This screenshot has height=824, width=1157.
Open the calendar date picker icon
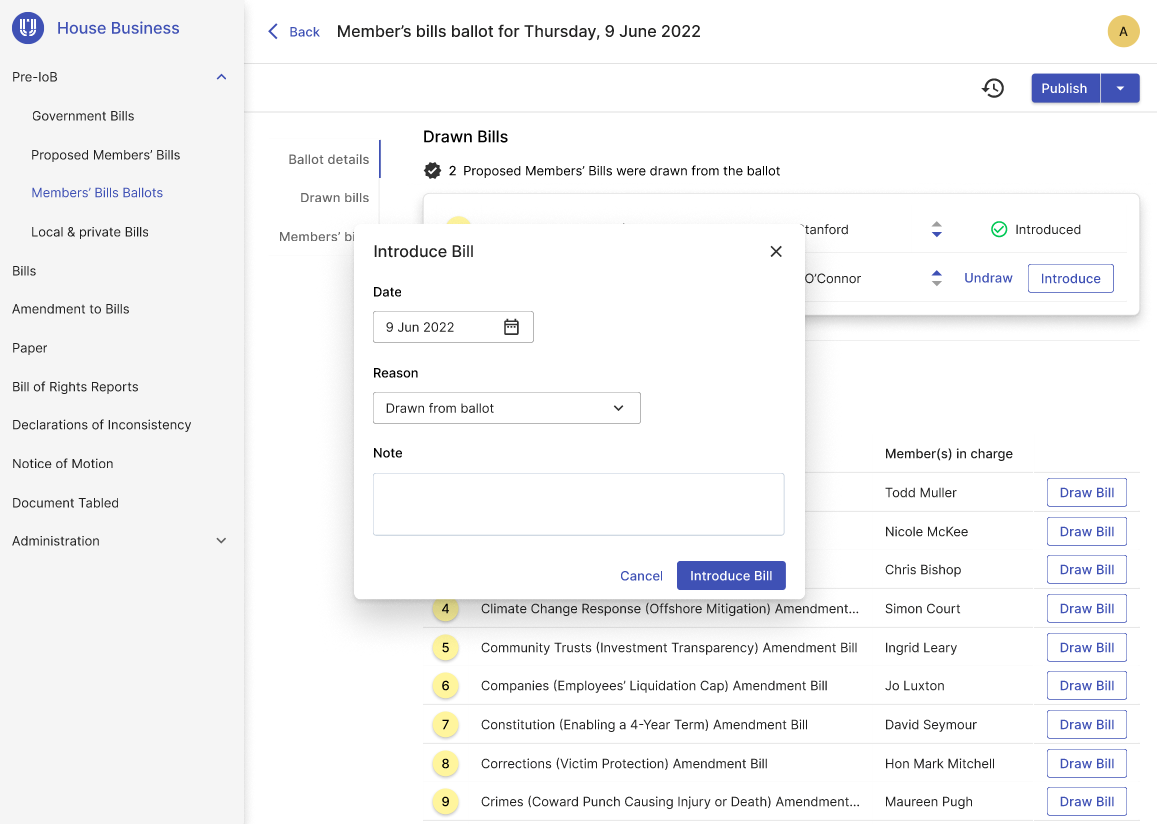pos(511,327)
